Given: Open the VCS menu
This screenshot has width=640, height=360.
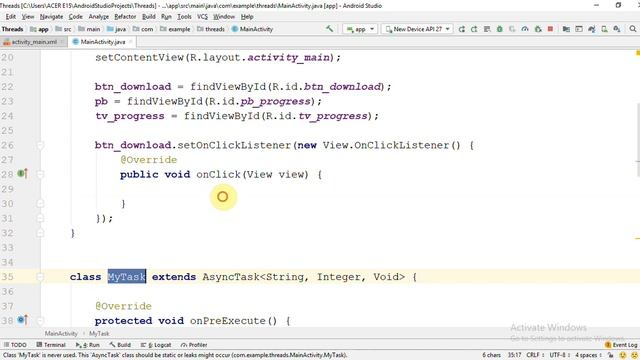Looking at the screenshot, I should coord(202,17).
